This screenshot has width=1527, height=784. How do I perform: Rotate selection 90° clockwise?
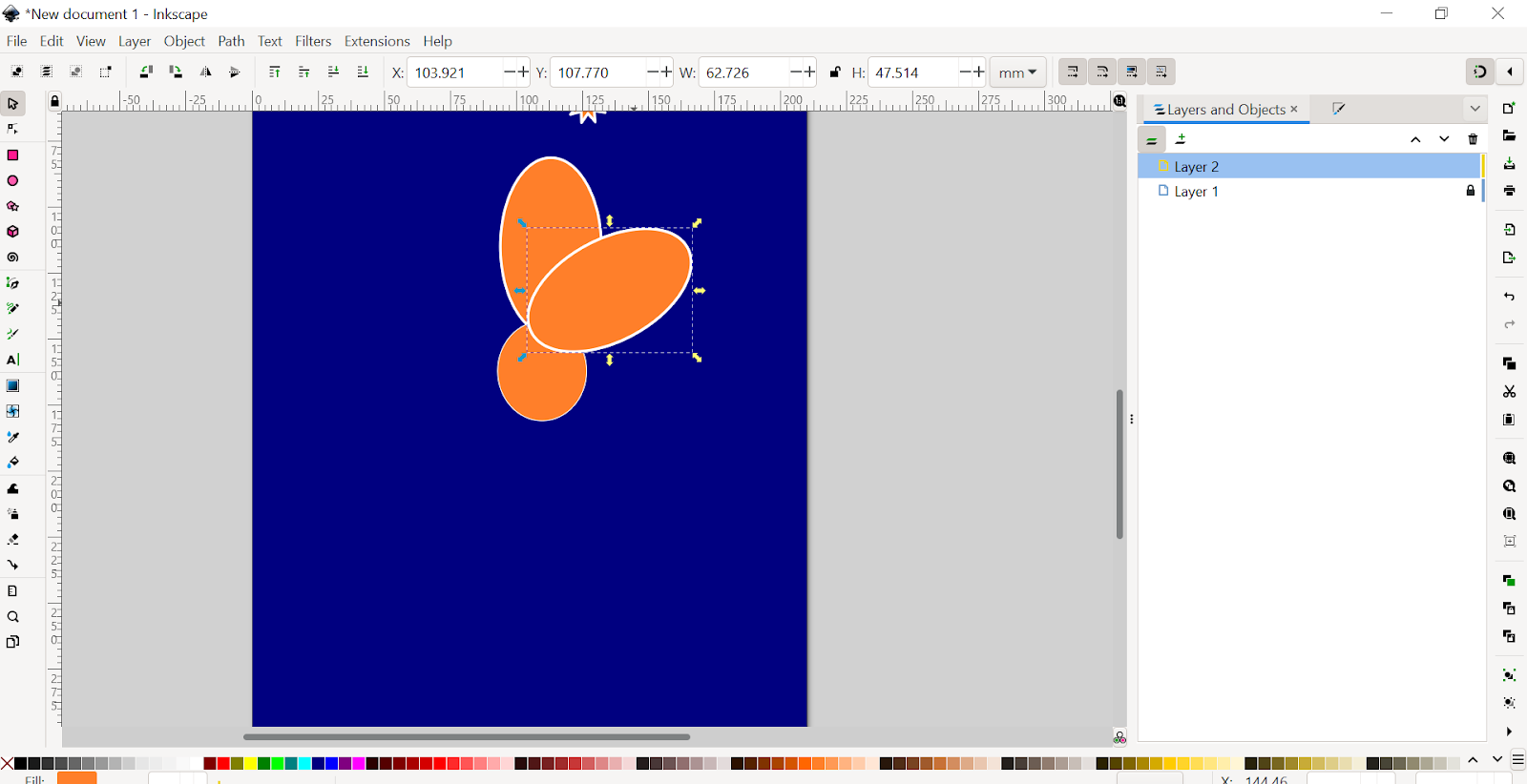pos(176,72)
